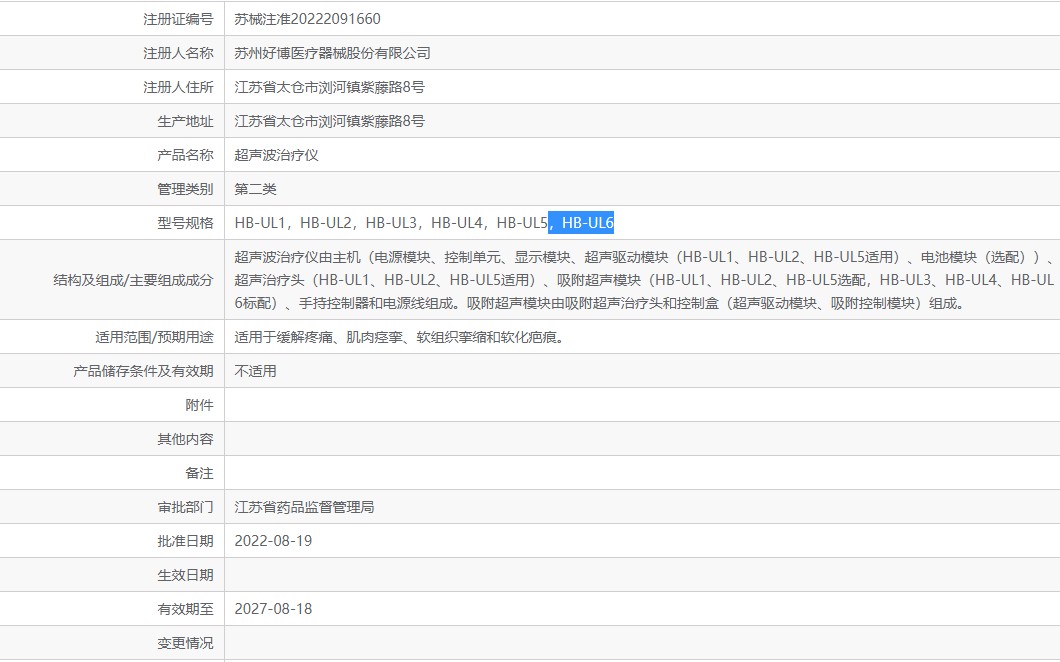Viewport: 1060px width, 662px height.
Task: Click the HB-UL1 model in 型号规格 row
Action: pos(260,223)
